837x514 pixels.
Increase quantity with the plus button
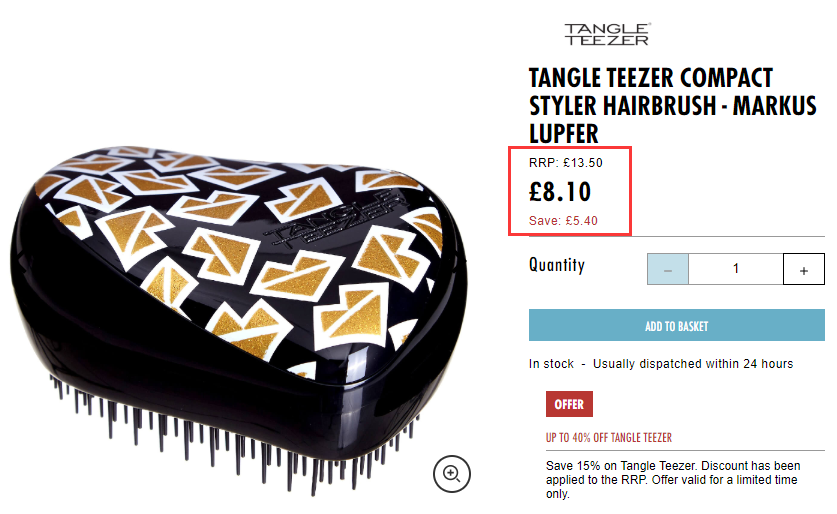(803, 269)
